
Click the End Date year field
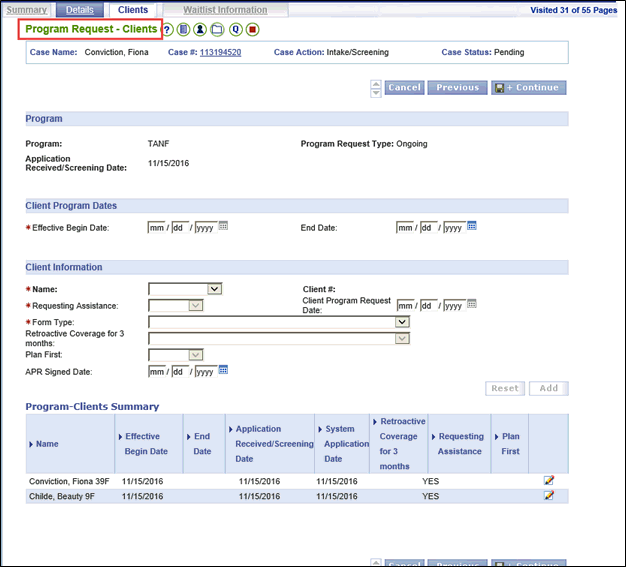[453, 228]
